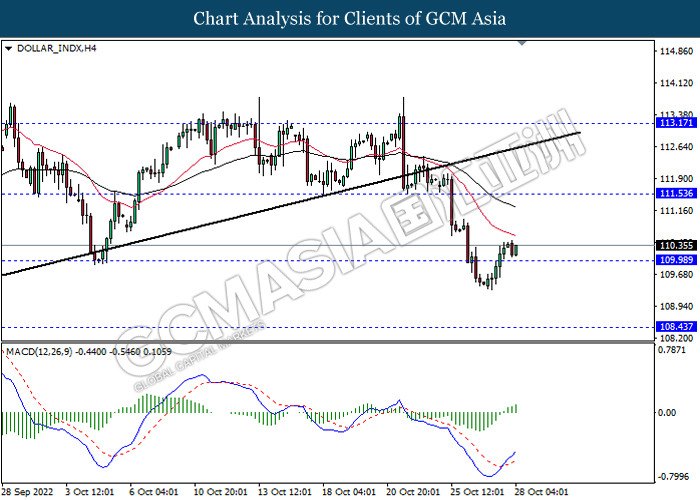The width and height of the screenshot is (700, 500).
Task: Select the 108.437 support level label
Action: (x=676, y=327)
